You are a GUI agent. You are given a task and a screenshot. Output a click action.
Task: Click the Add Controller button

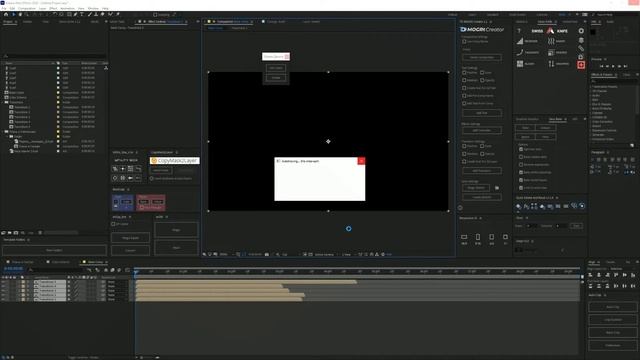click(482, 130)
